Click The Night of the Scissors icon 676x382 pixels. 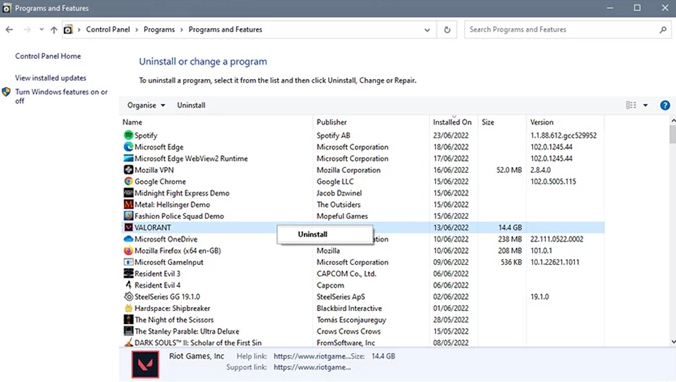click(x=128, y=319)
